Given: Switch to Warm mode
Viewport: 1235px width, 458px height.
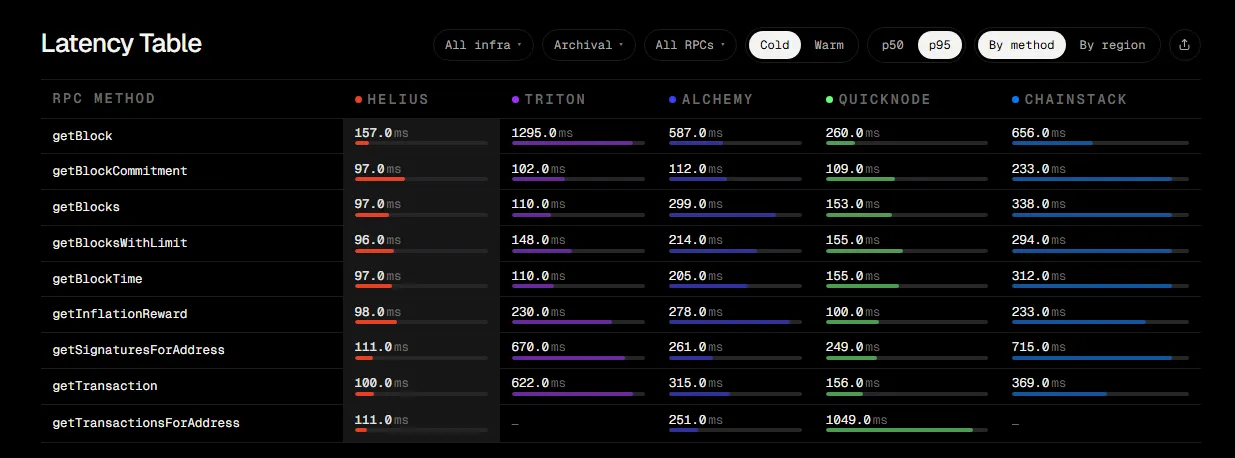Looking at the screenshot, I should pyautogui.click(x=829, y=45).
